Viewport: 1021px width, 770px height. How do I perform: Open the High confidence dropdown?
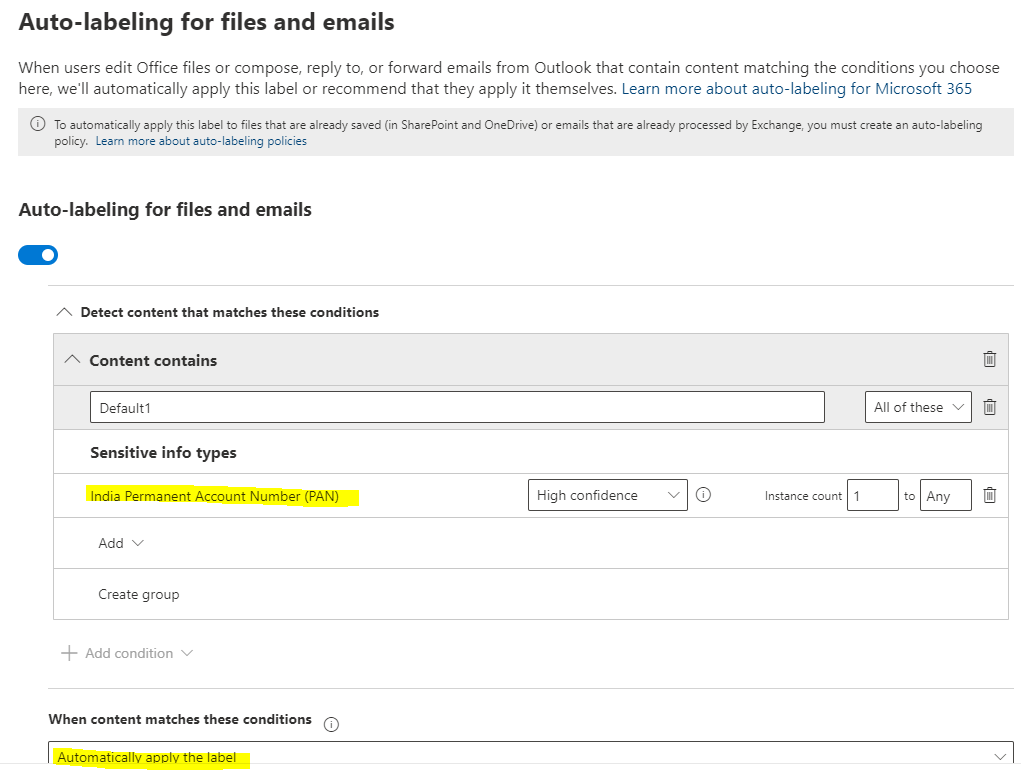pyautogui.click(x=608, y=495)
